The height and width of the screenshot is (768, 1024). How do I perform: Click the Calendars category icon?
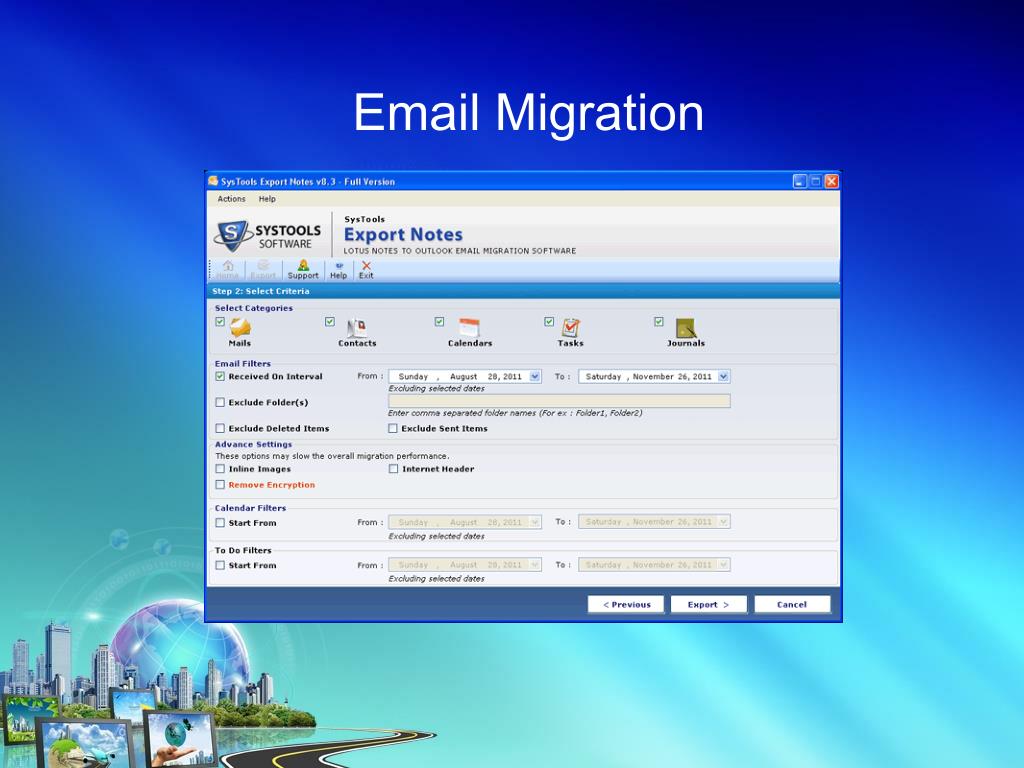469,327
